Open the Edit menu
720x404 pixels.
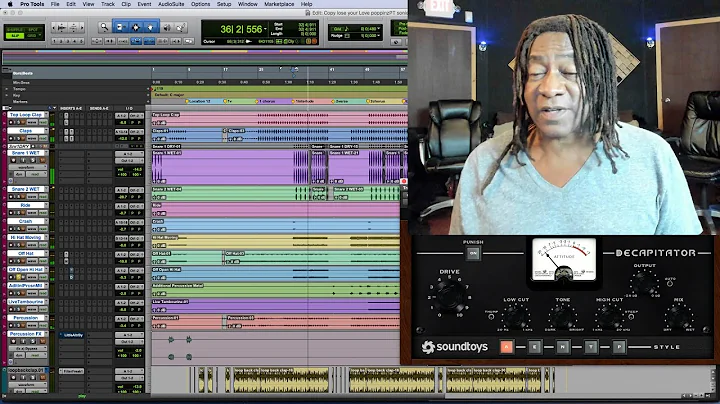[71, 4]
